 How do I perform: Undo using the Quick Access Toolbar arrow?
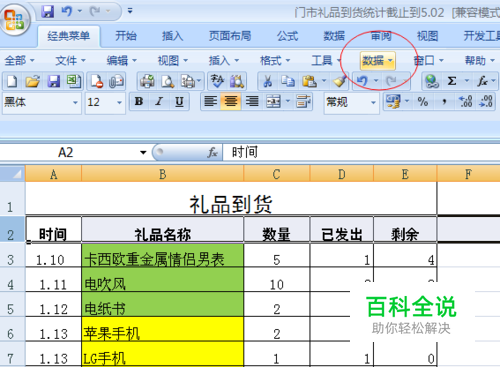66,12
